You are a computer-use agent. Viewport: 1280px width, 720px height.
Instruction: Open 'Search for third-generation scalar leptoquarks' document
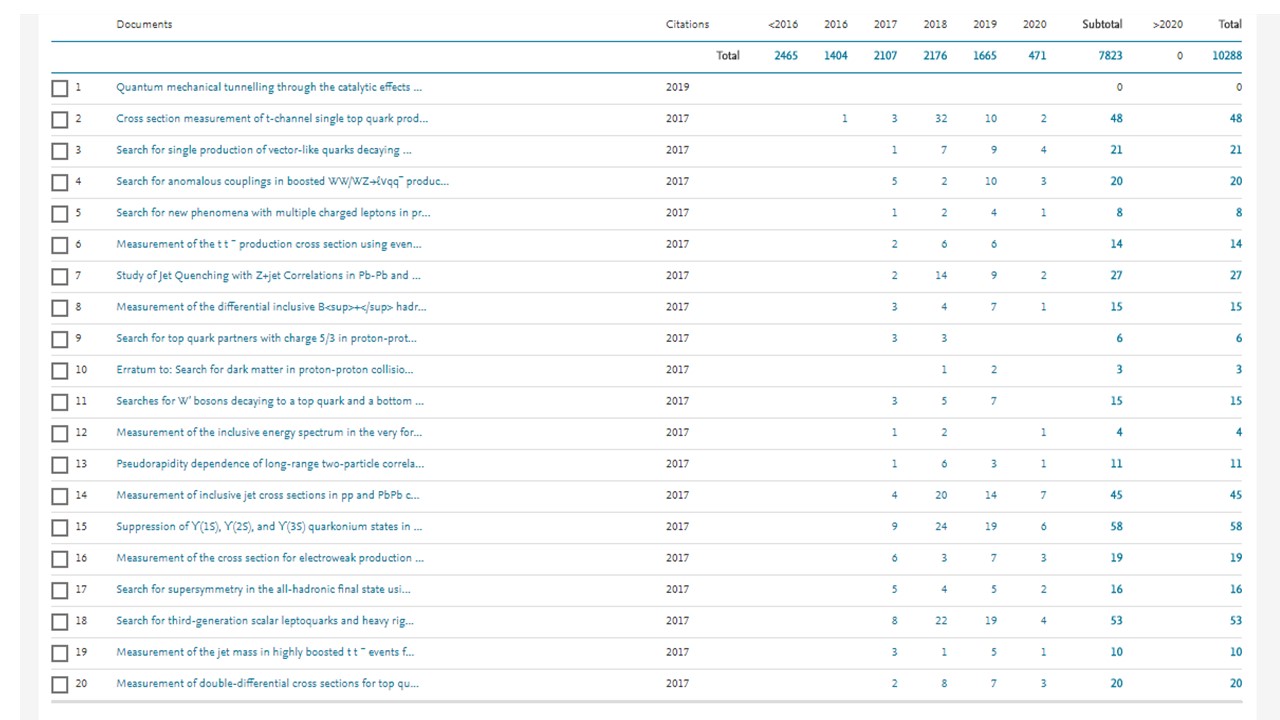265,620
